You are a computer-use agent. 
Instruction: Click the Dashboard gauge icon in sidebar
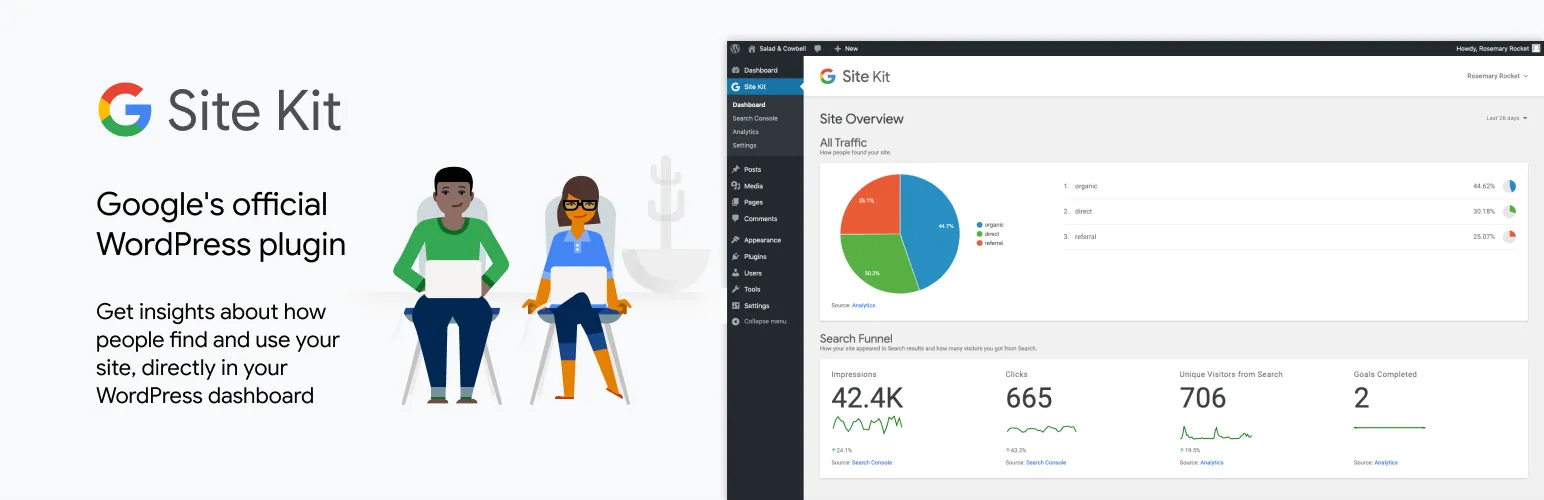(736, 70)
